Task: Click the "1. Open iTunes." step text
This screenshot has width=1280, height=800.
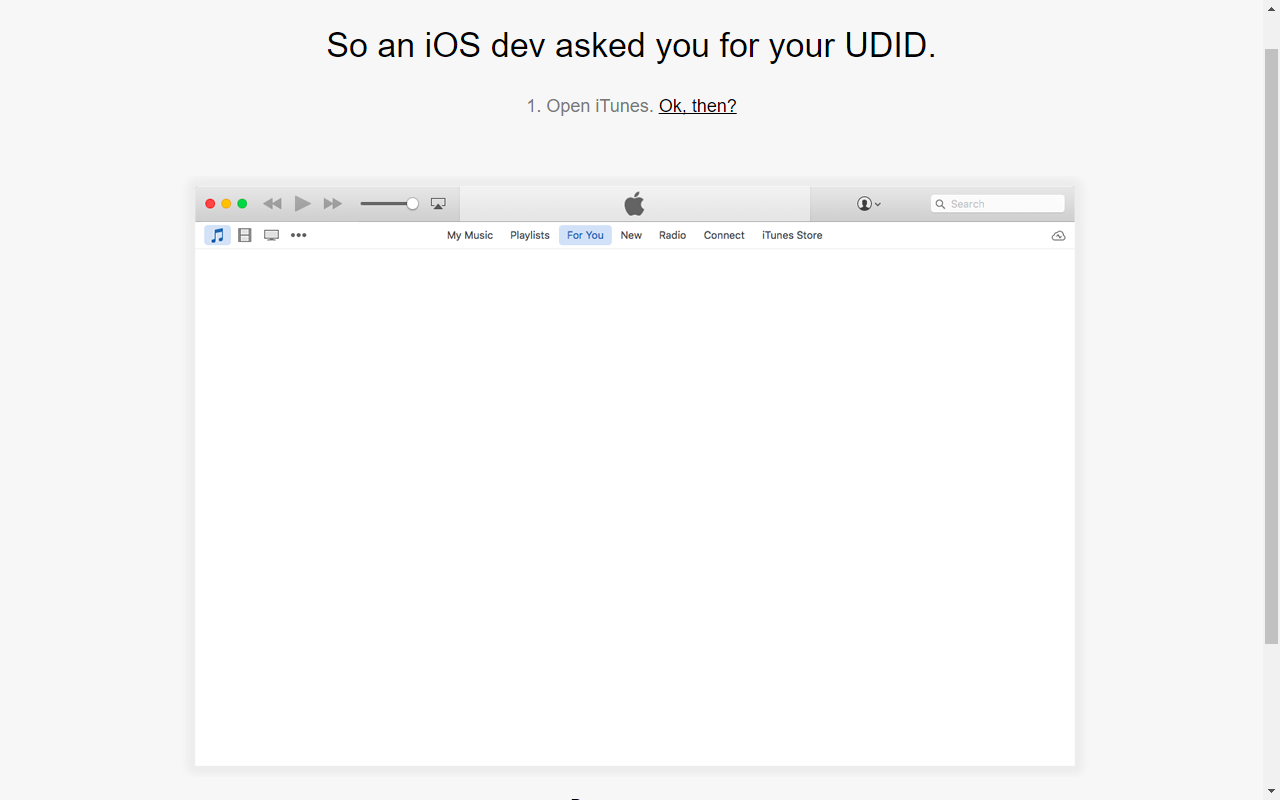Action: (590, 106)
